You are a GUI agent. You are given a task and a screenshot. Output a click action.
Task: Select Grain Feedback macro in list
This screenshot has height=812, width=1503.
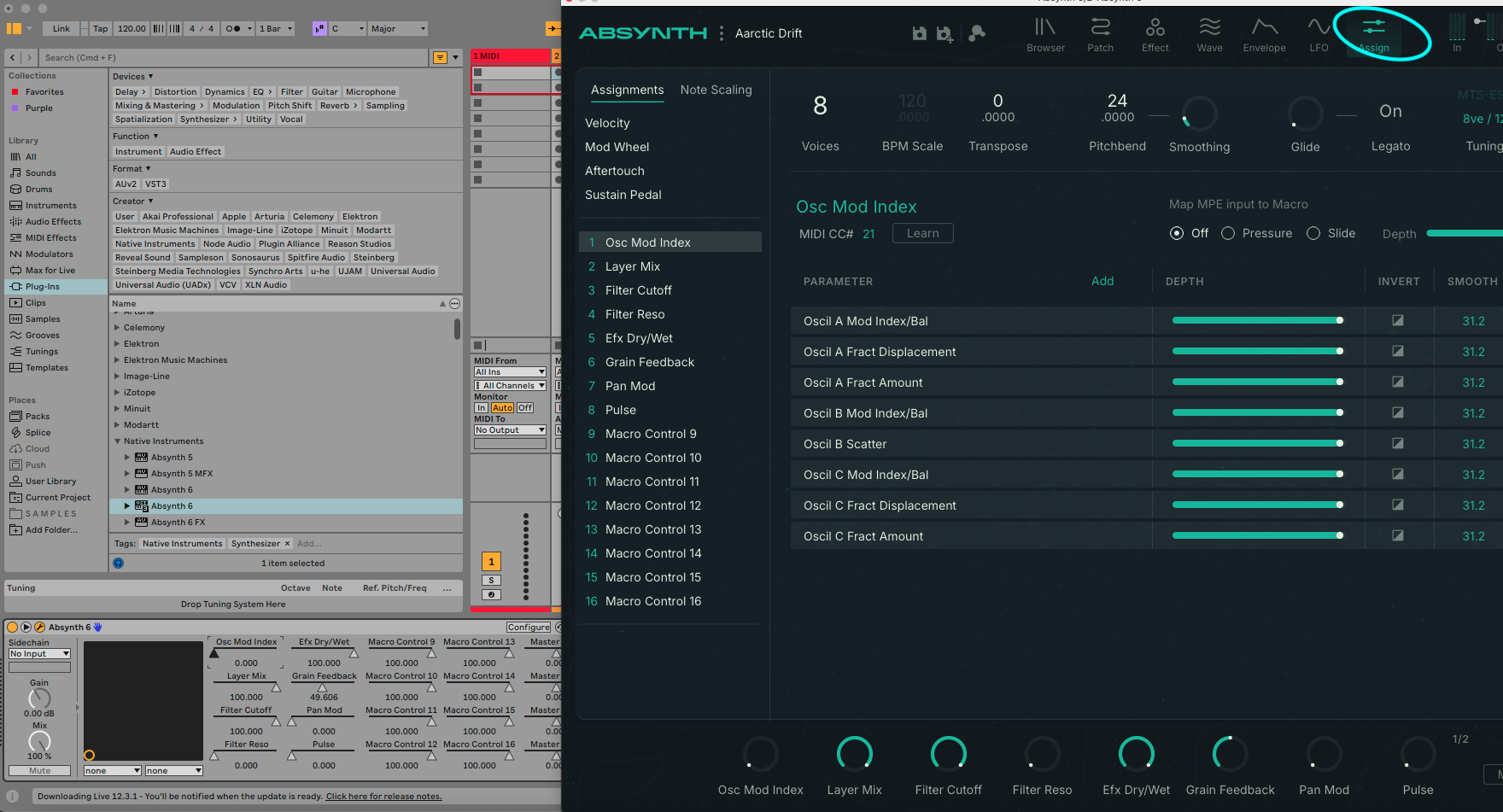tap(670, 362)
